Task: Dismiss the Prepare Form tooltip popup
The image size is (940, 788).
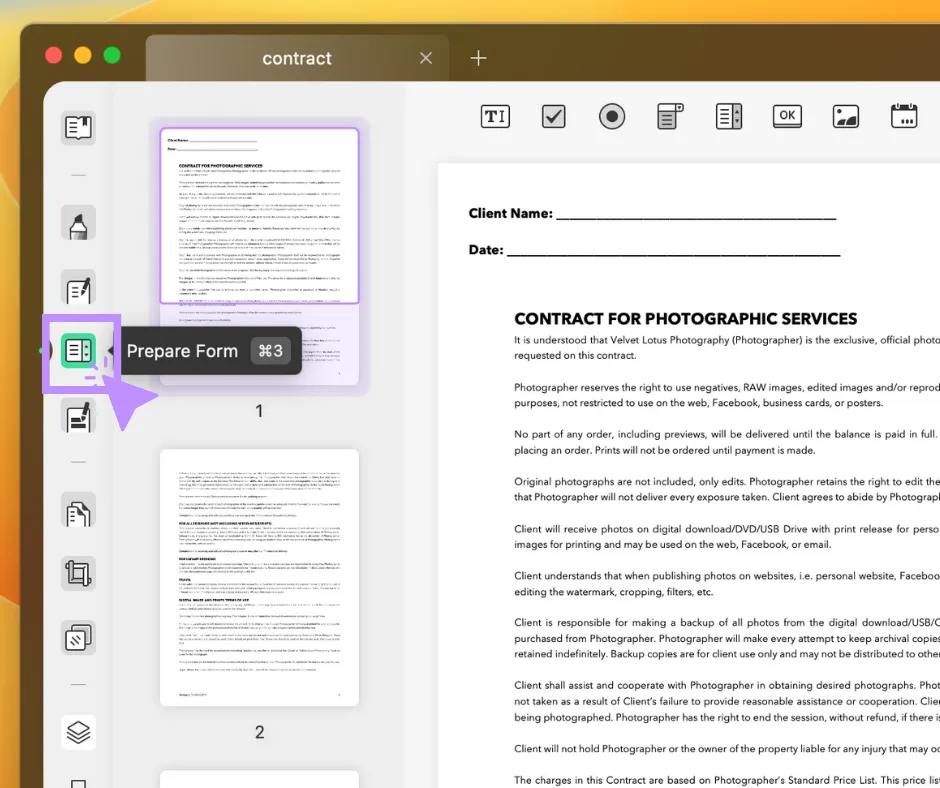Action: (x=210, y=351)
